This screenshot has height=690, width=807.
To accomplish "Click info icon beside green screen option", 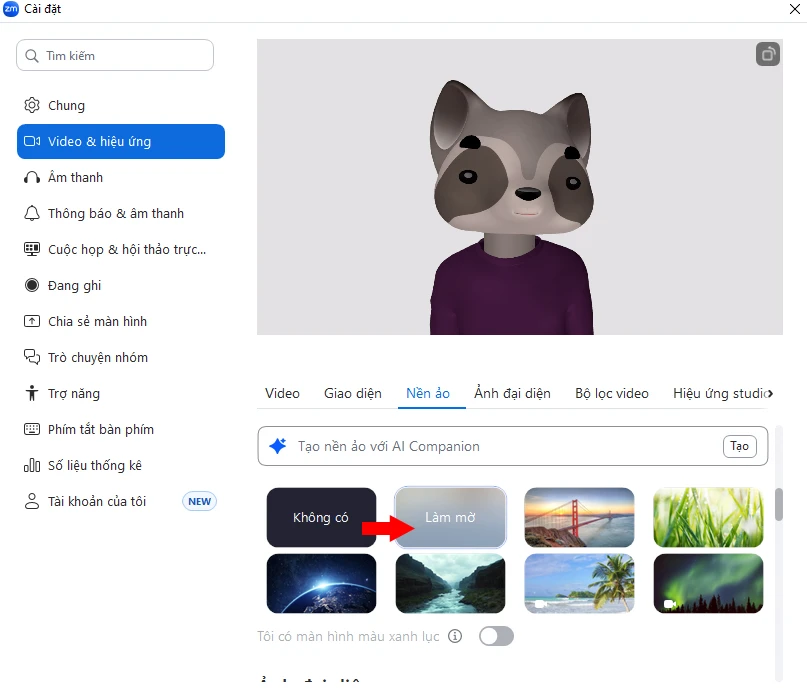I will click(455, 636).
